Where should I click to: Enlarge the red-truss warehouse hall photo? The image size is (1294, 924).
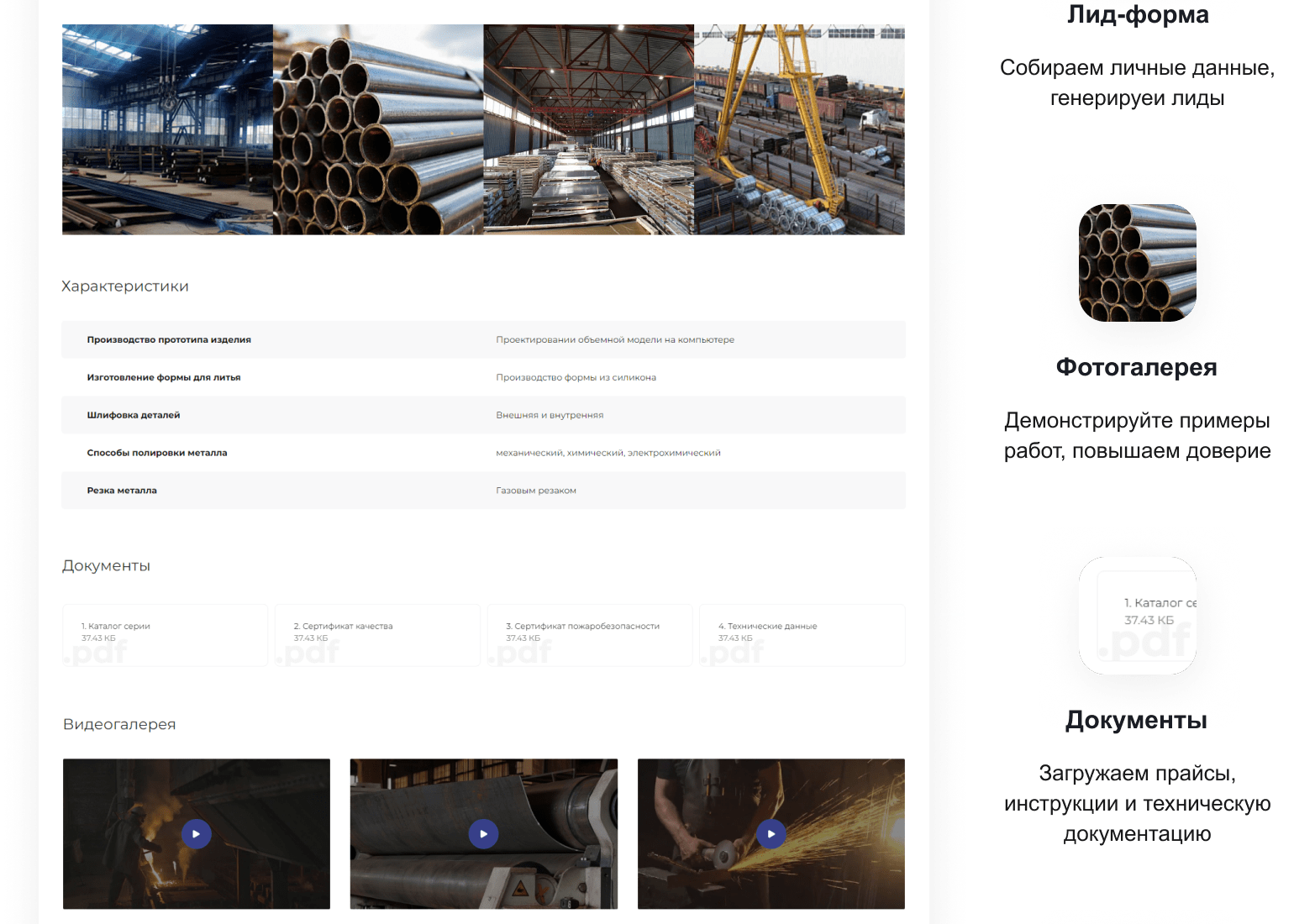[588, 129]
